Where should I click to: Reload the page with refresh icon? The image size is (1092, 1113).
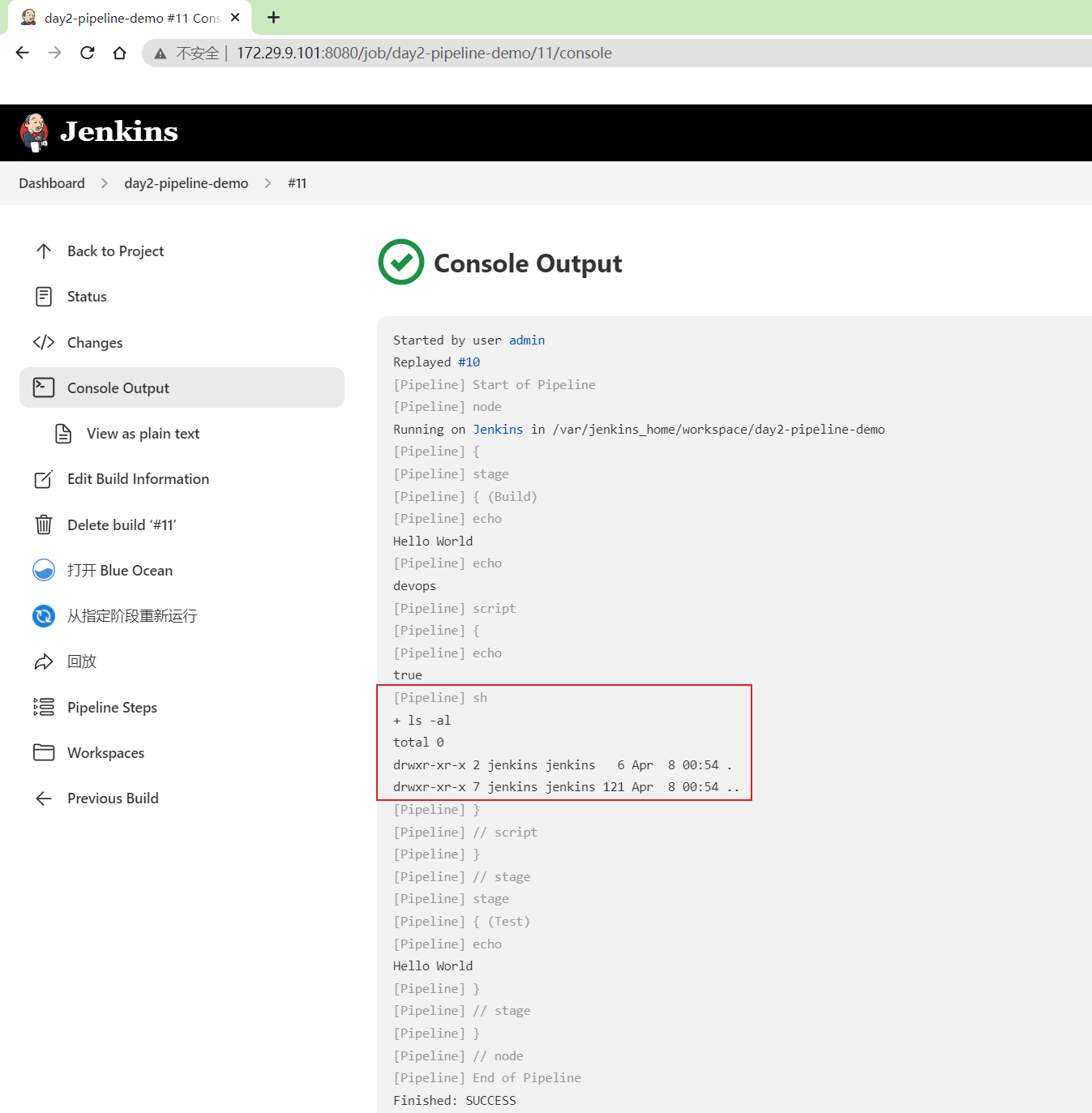[88, 53]
